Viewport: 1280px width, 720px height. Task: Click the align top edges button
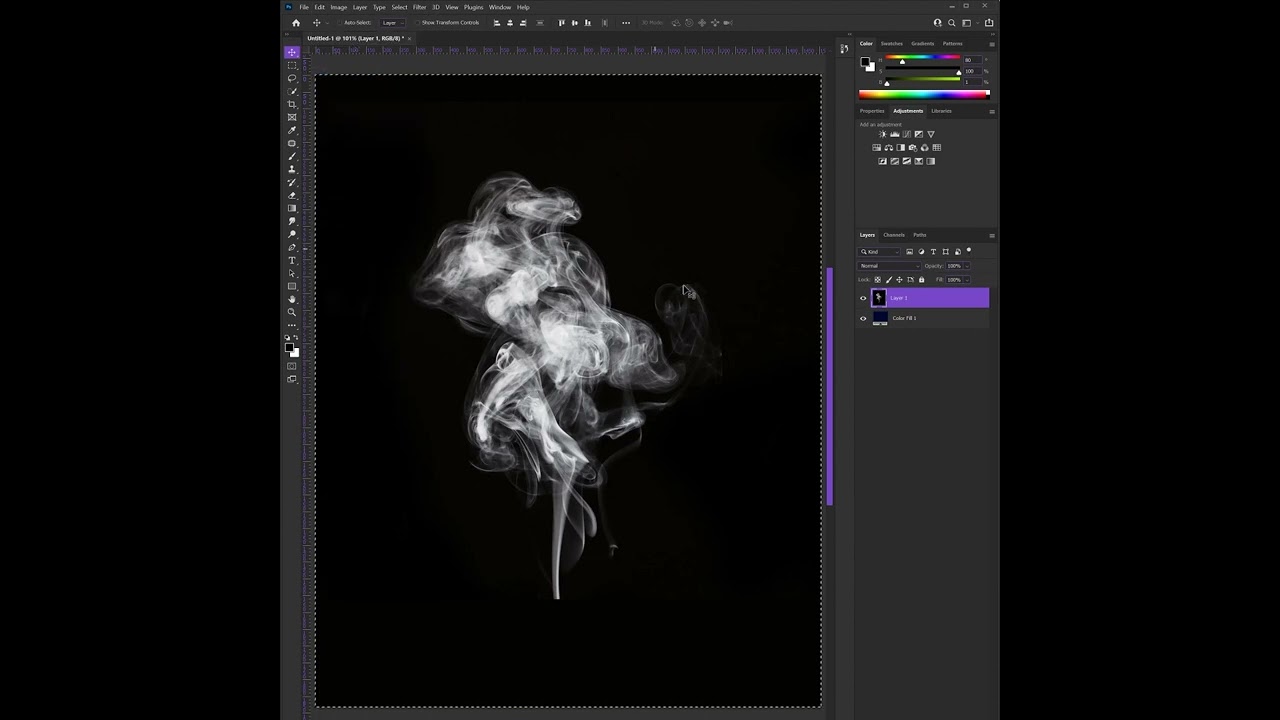(561, 22)
